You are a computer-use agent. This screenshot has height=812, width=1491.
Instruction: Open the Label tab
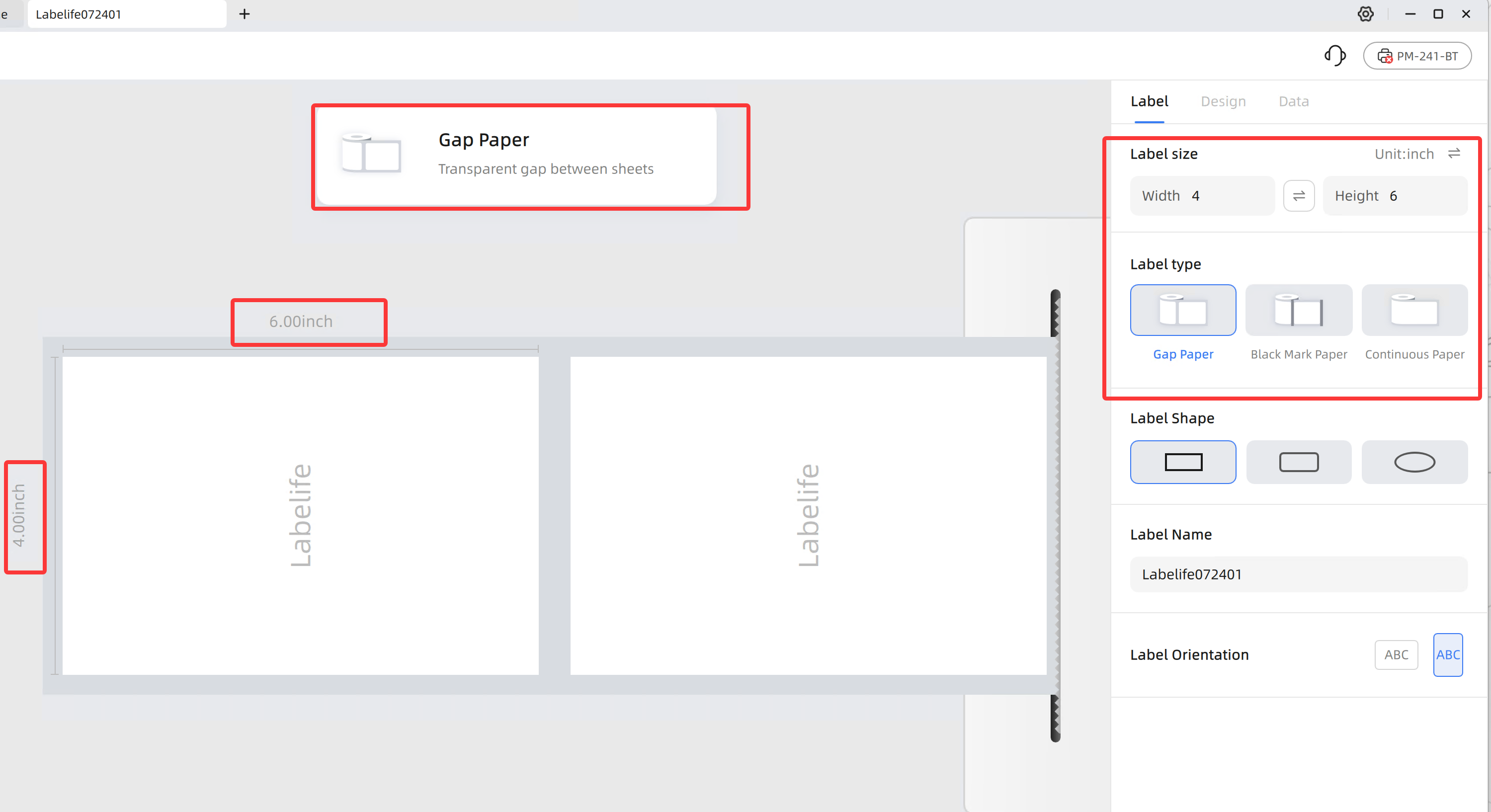point(1149,101)
